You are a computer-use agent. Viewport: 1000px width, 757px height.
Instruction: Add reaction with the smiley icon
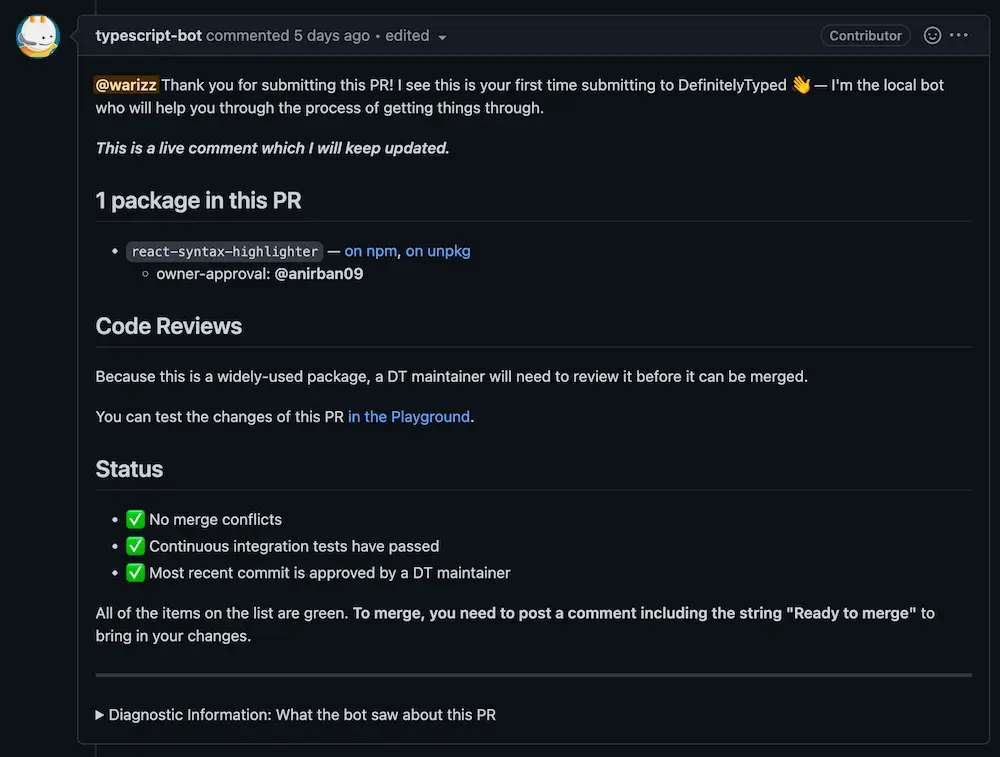(x=932, y=35)
